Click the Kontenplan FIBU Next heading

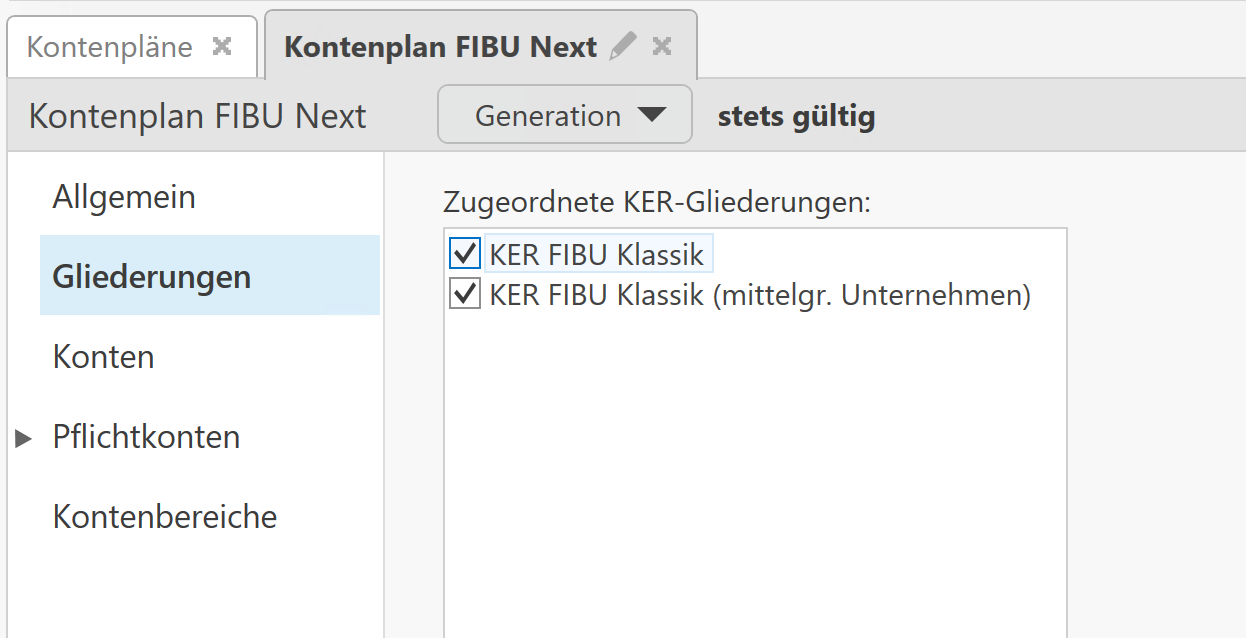(x=198, y=116)
